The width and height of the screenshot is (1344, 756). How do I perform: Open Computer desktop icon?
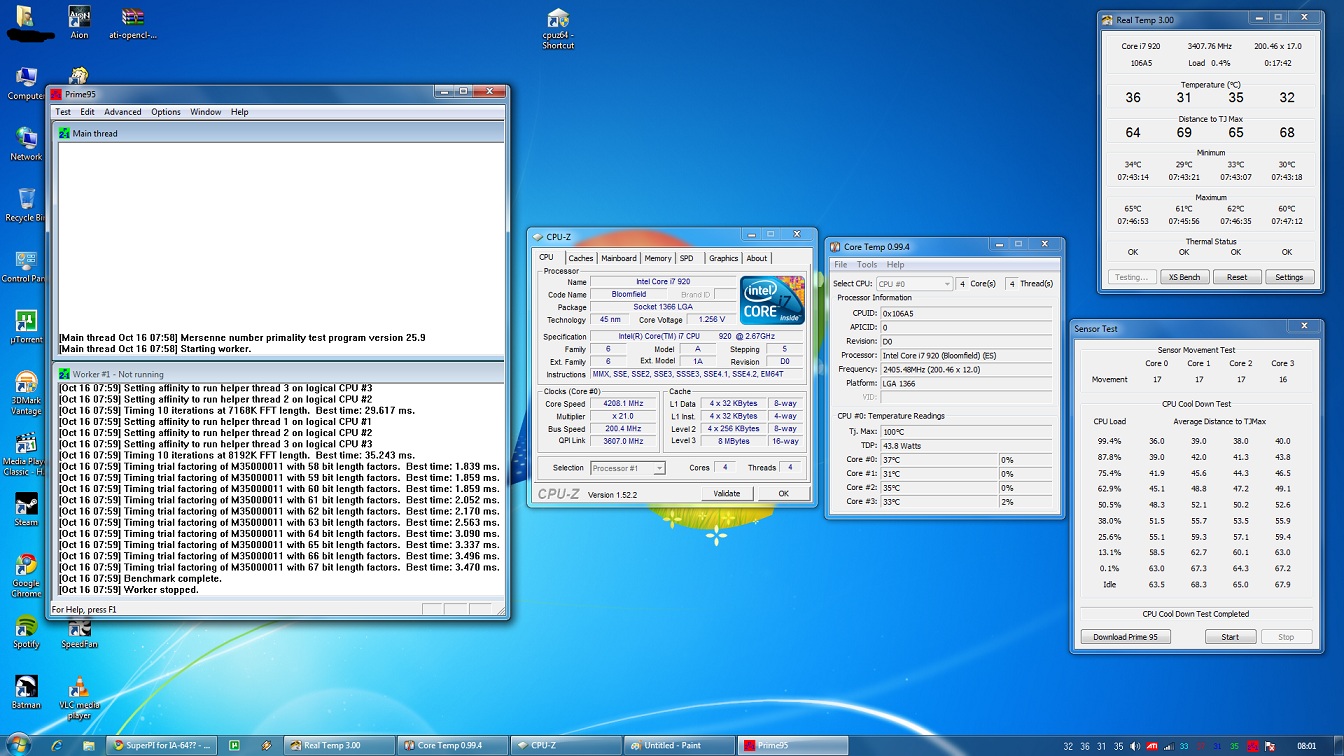[x=26, y=83]
